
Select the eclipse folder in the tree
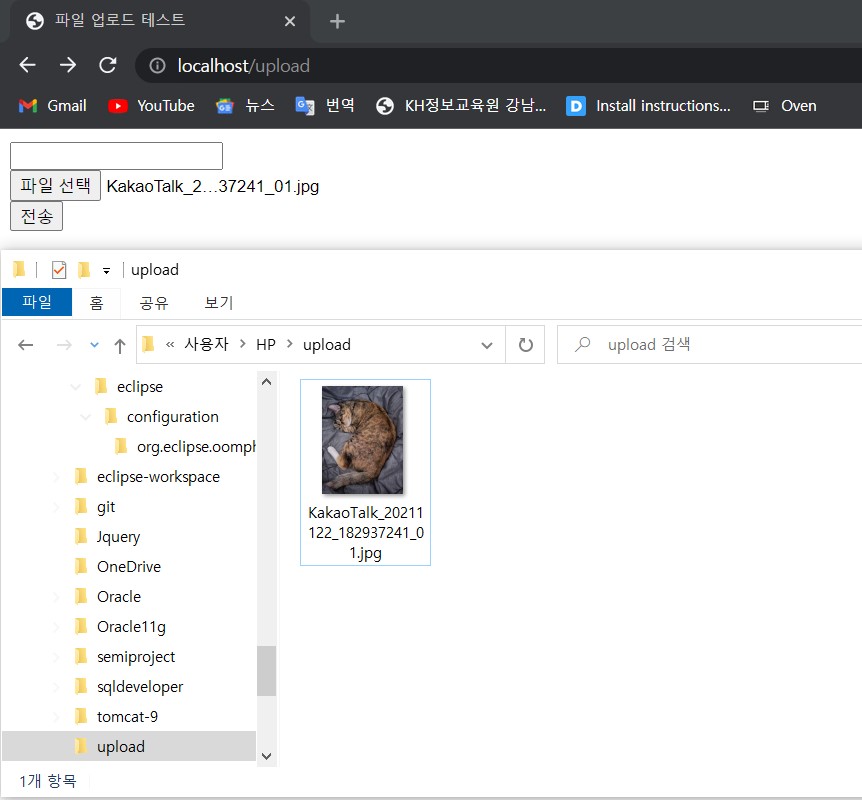coord(140,387)
